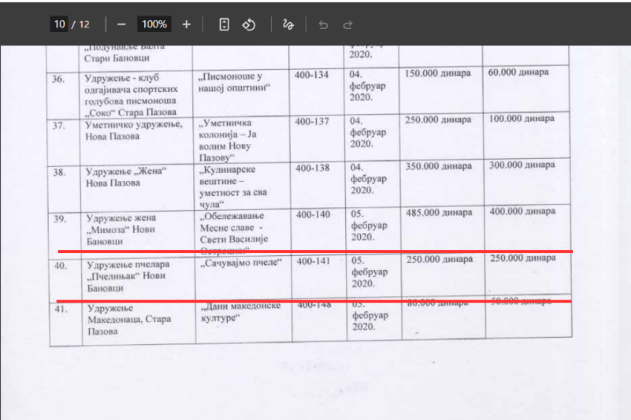Undo the last annotation
Screen dimensions: 631x420
pyautogui.click(x=323, y=23)
